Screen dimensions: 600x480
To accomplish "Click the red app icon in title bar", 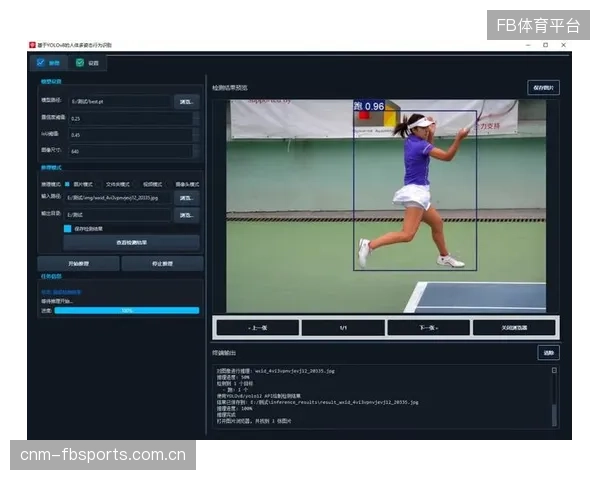I will 32,45.
